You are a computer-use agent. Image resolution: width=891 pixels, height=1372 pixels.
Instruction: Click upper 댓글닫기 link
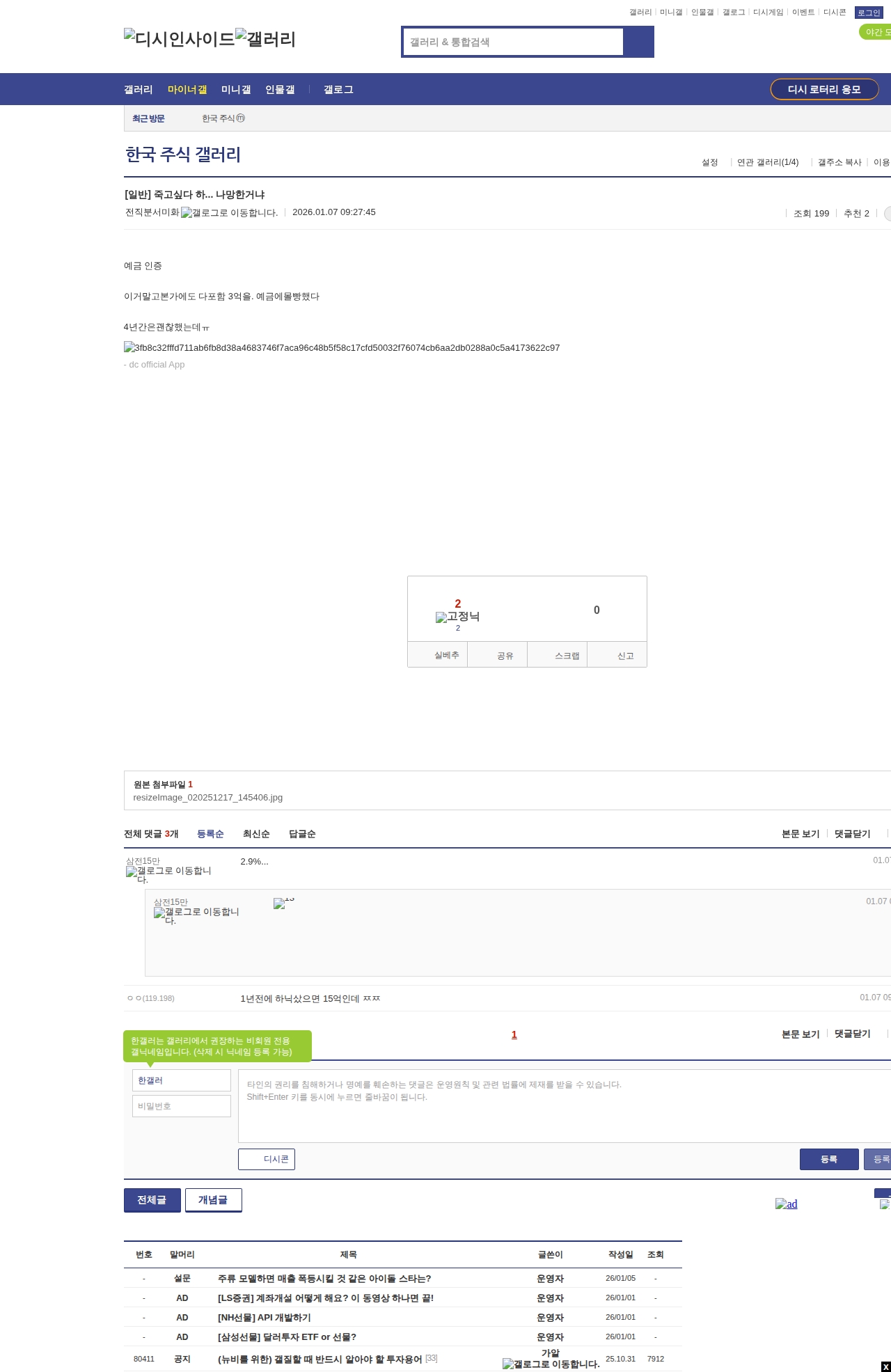pyautogui.click(x=853, y=833)
